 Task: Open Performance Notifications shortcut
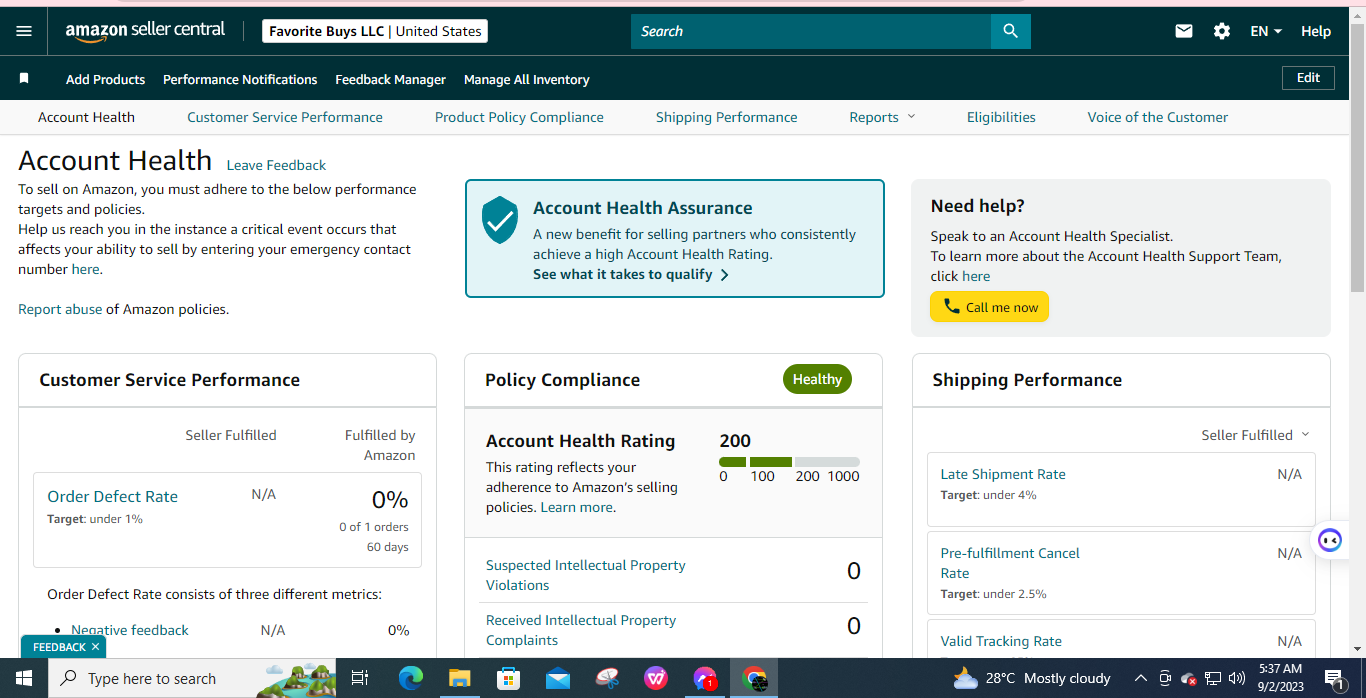[240, 79]
